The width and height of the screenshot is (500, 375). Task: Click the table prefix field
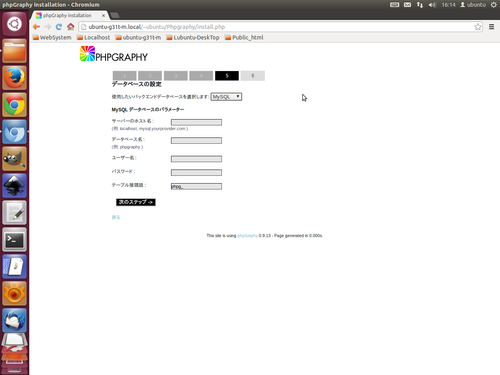[x=196, y=186]
